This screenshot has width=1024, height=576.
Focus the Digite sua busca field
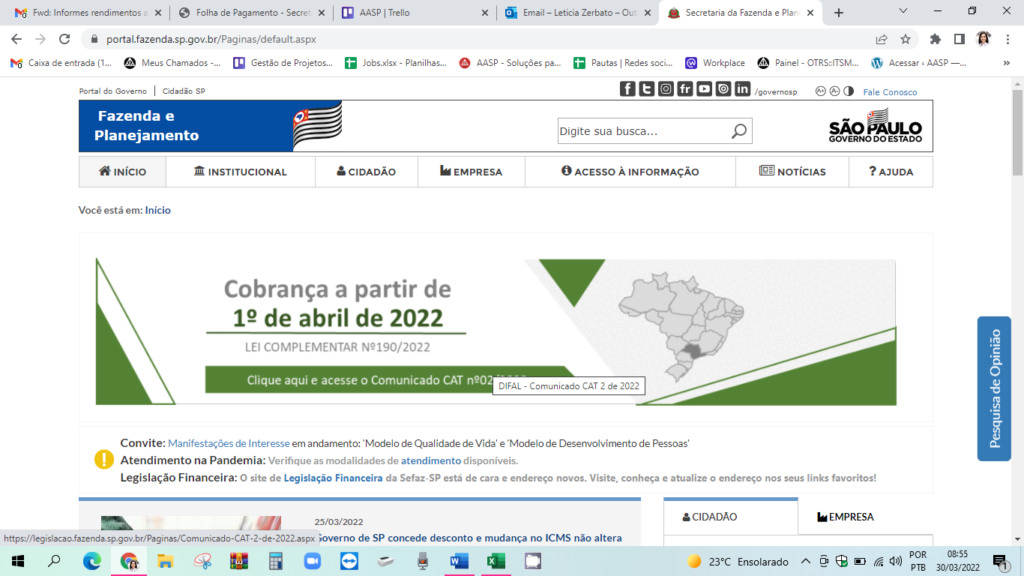tap(643, 131)
